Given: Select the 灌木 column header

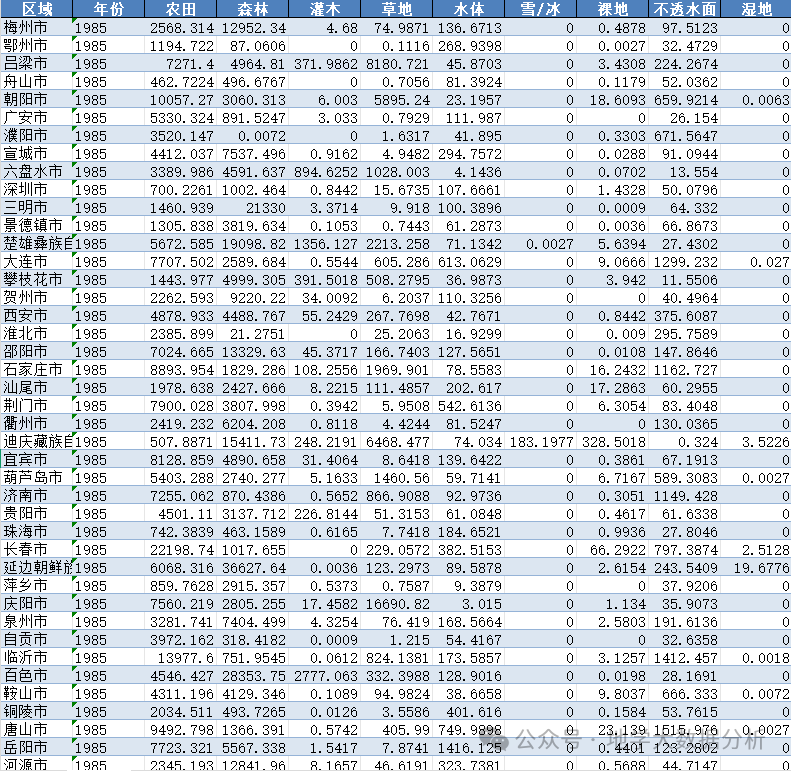Looking at the screenshot, I should tap(325, 9).
